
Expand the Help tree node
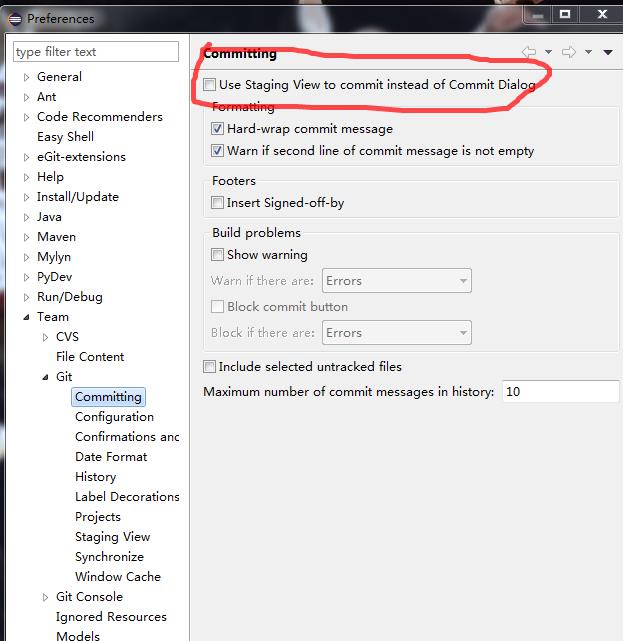pos(26,177)
